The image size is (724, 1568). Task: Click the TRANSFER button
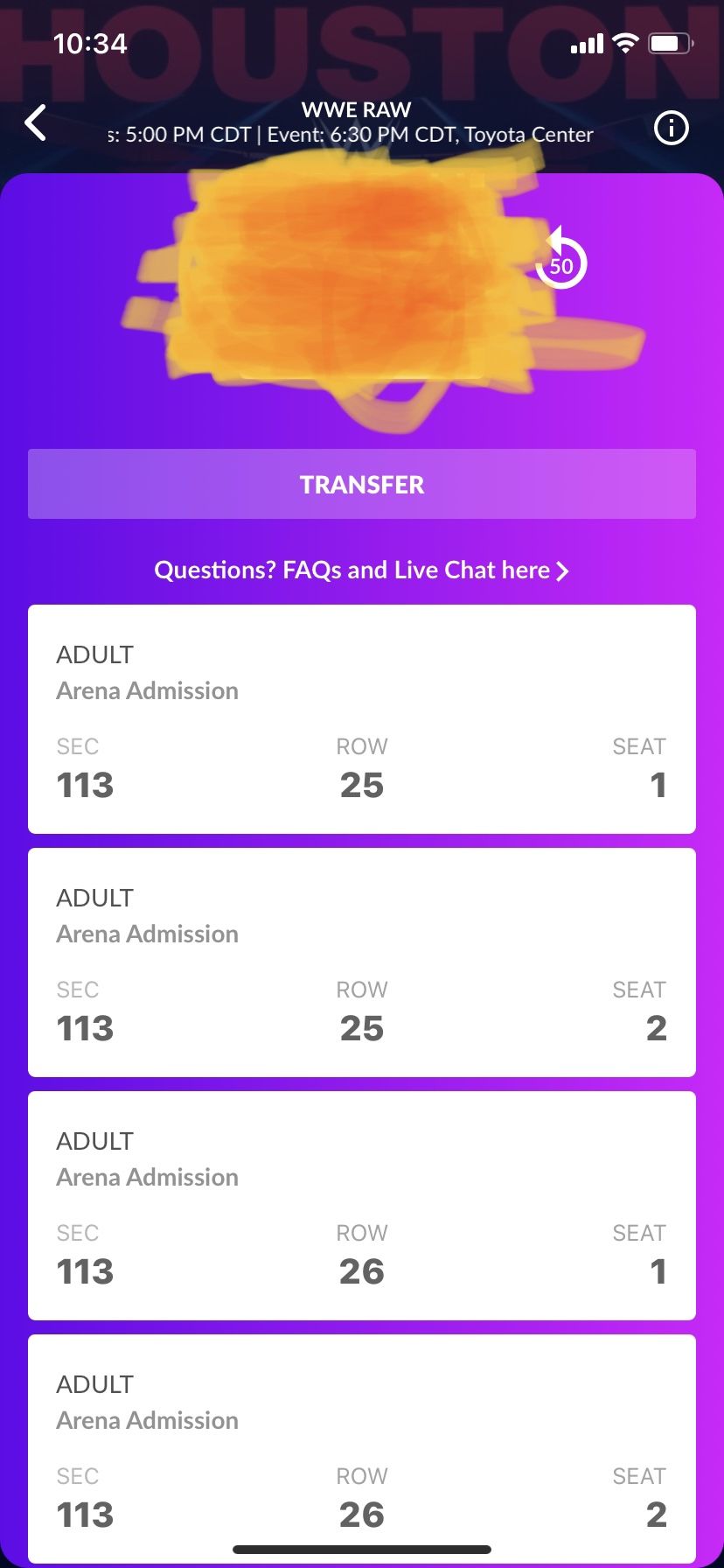click(x=362, y=484)
